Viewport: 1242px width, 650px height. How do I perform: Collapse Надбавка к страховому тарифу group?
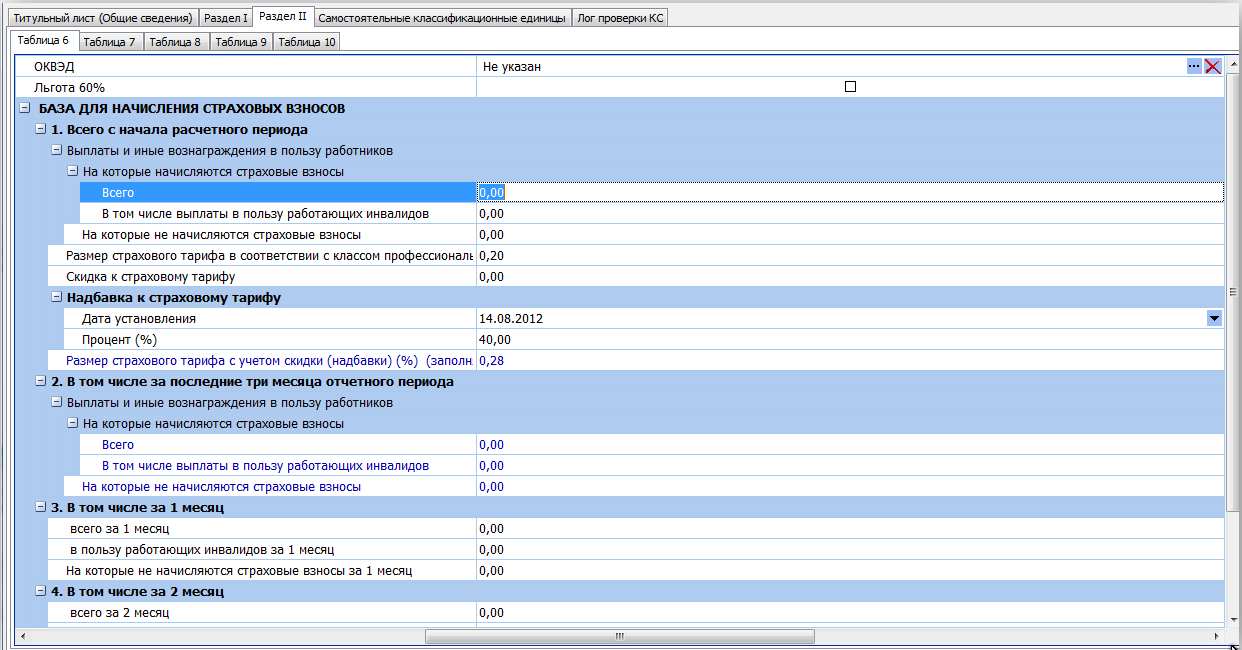click(x=56, y=297)
